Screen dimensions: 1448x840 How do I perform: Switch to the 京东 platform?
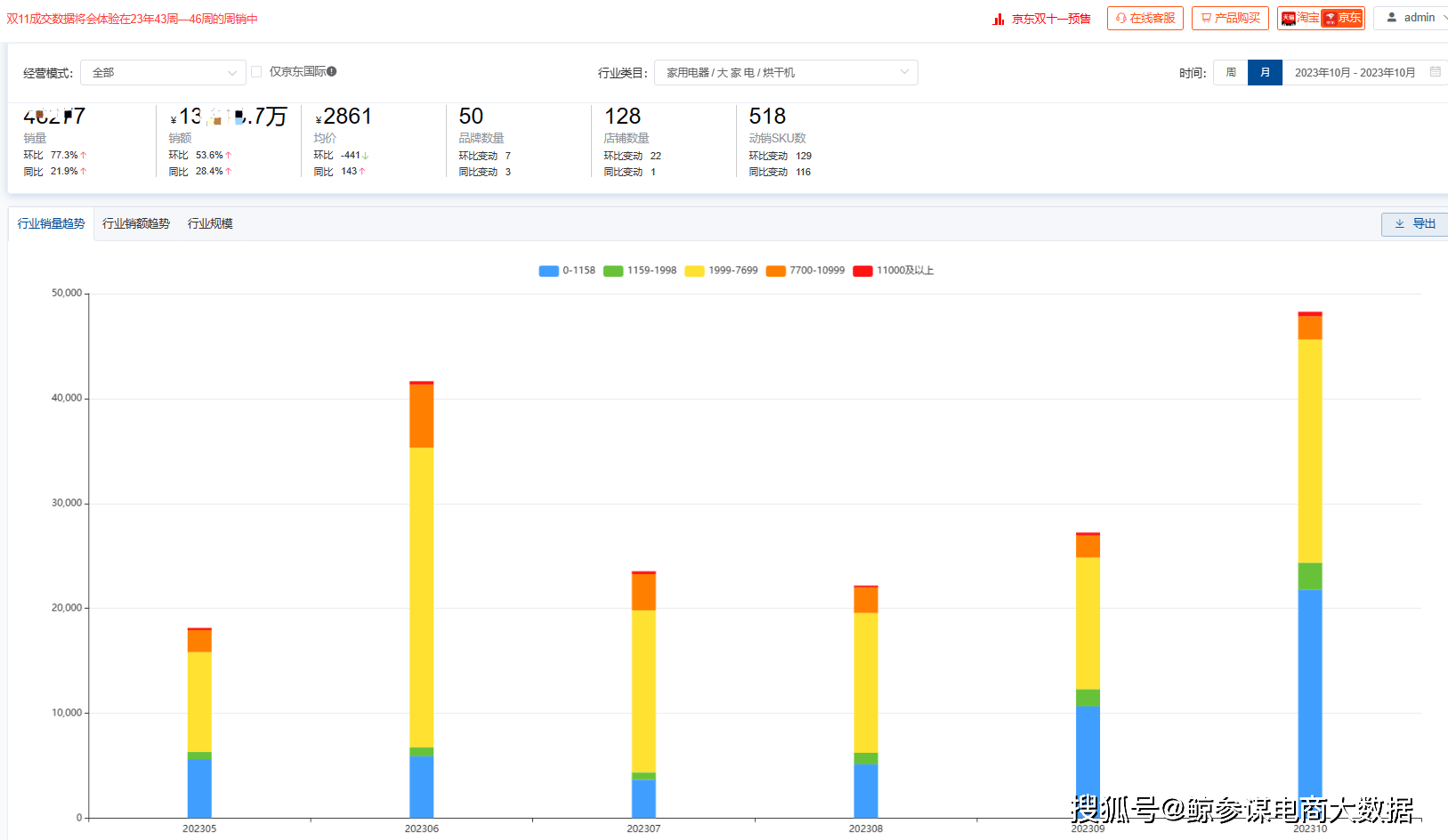click(1343, 18)
